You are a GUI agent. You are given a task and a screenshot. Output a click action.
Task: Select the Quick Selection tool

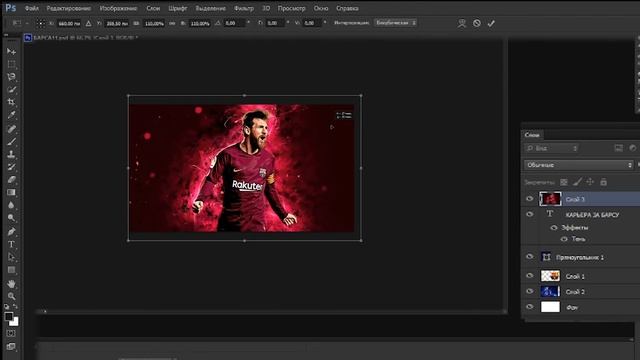click(x=11, y=89)
